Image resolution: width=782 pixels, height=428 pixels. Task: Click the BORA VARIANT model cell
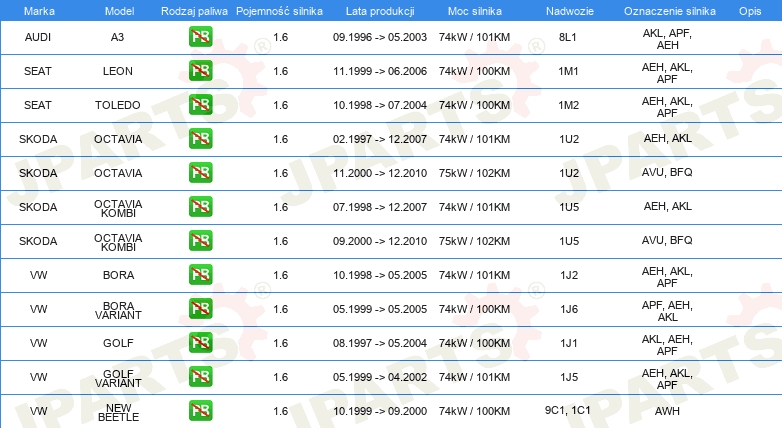point(118,310)
